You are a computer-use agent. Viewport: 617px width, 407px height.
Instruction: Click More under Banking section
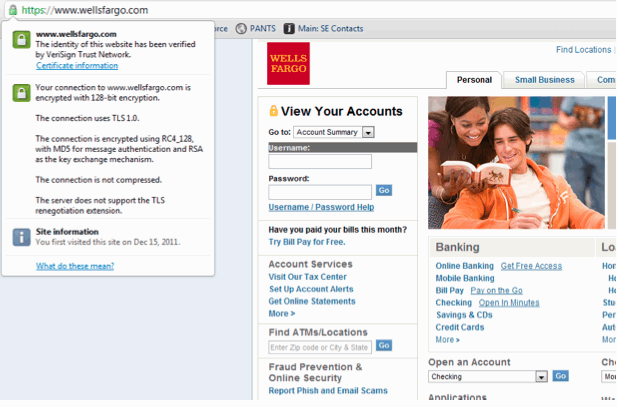click(x=447, y=339)
